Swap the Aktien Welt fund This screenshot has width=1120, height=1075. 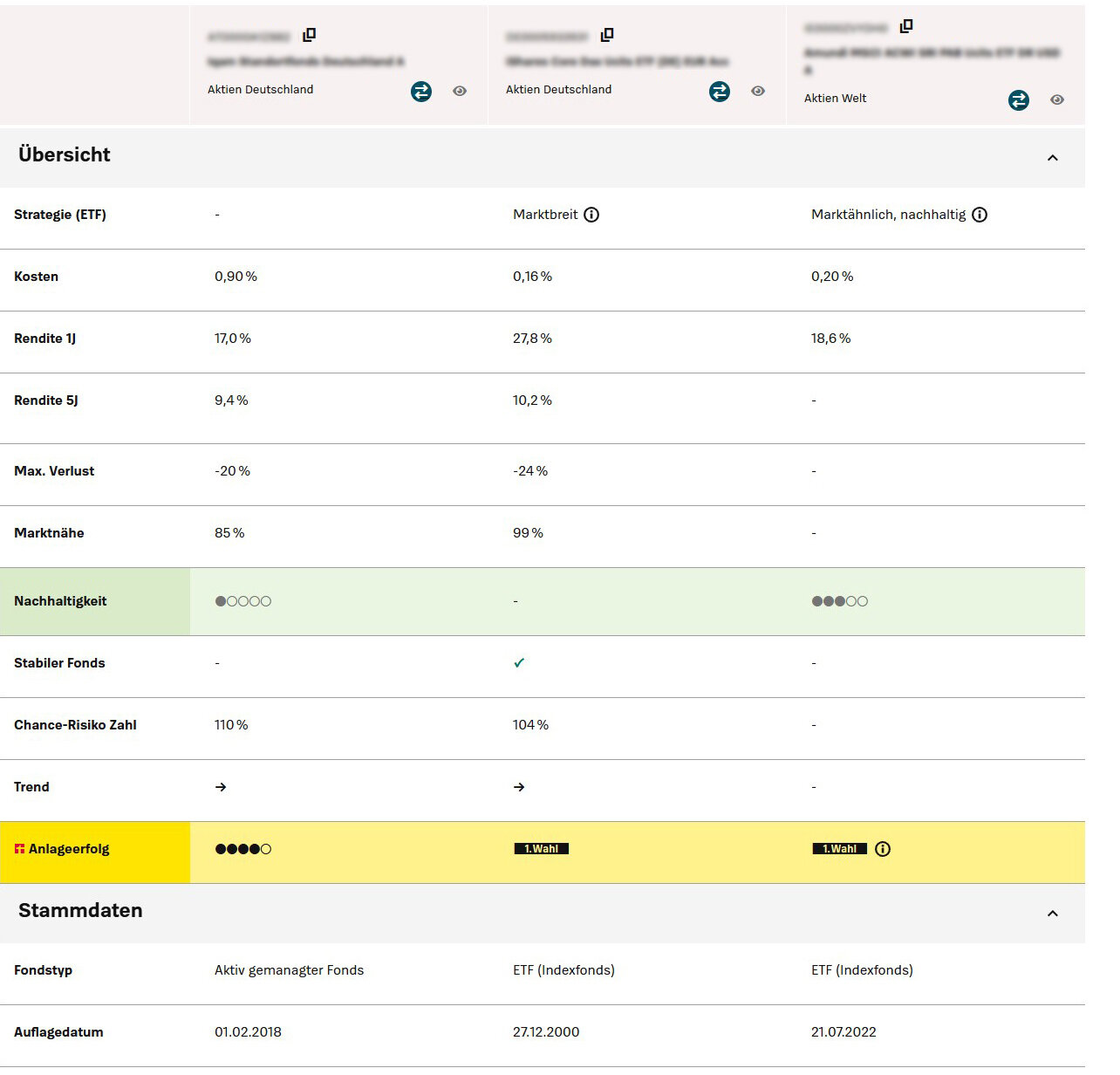click(1018, 100)
